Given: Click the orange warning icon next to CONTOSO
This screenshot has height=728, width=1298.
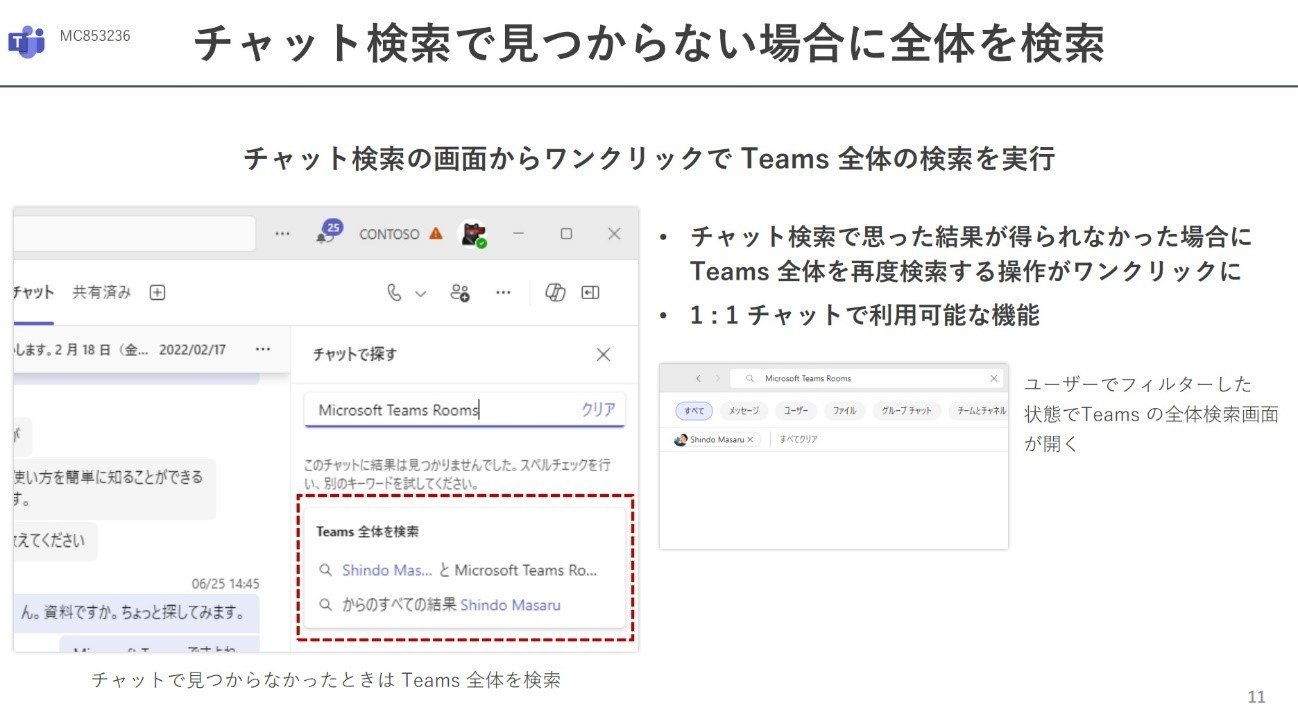Looking at the screenshot, I should (x=435, y=233).
